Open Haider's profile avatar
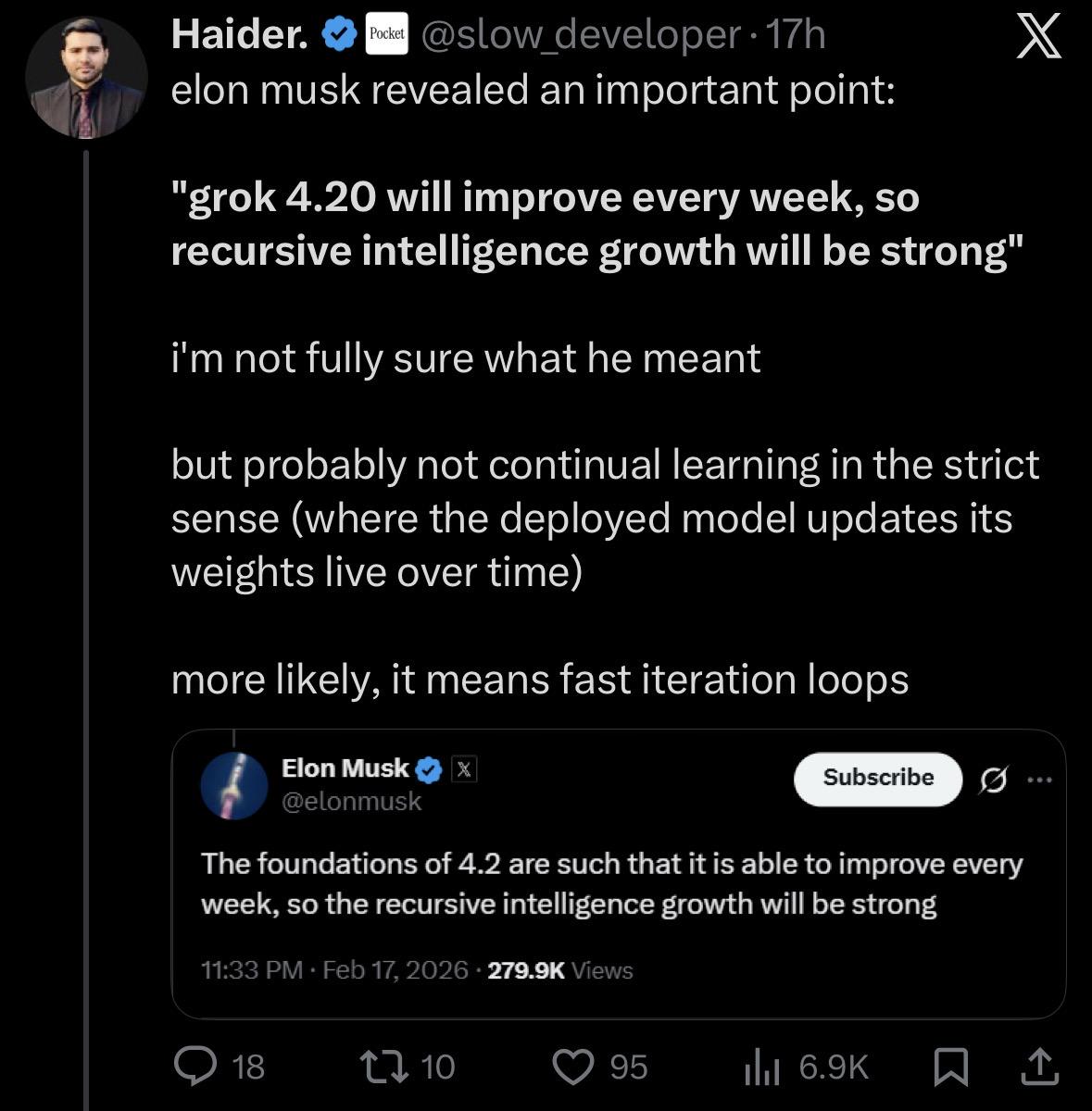1092x1111 pixels. pyautogui.click(x=86, y=77)
